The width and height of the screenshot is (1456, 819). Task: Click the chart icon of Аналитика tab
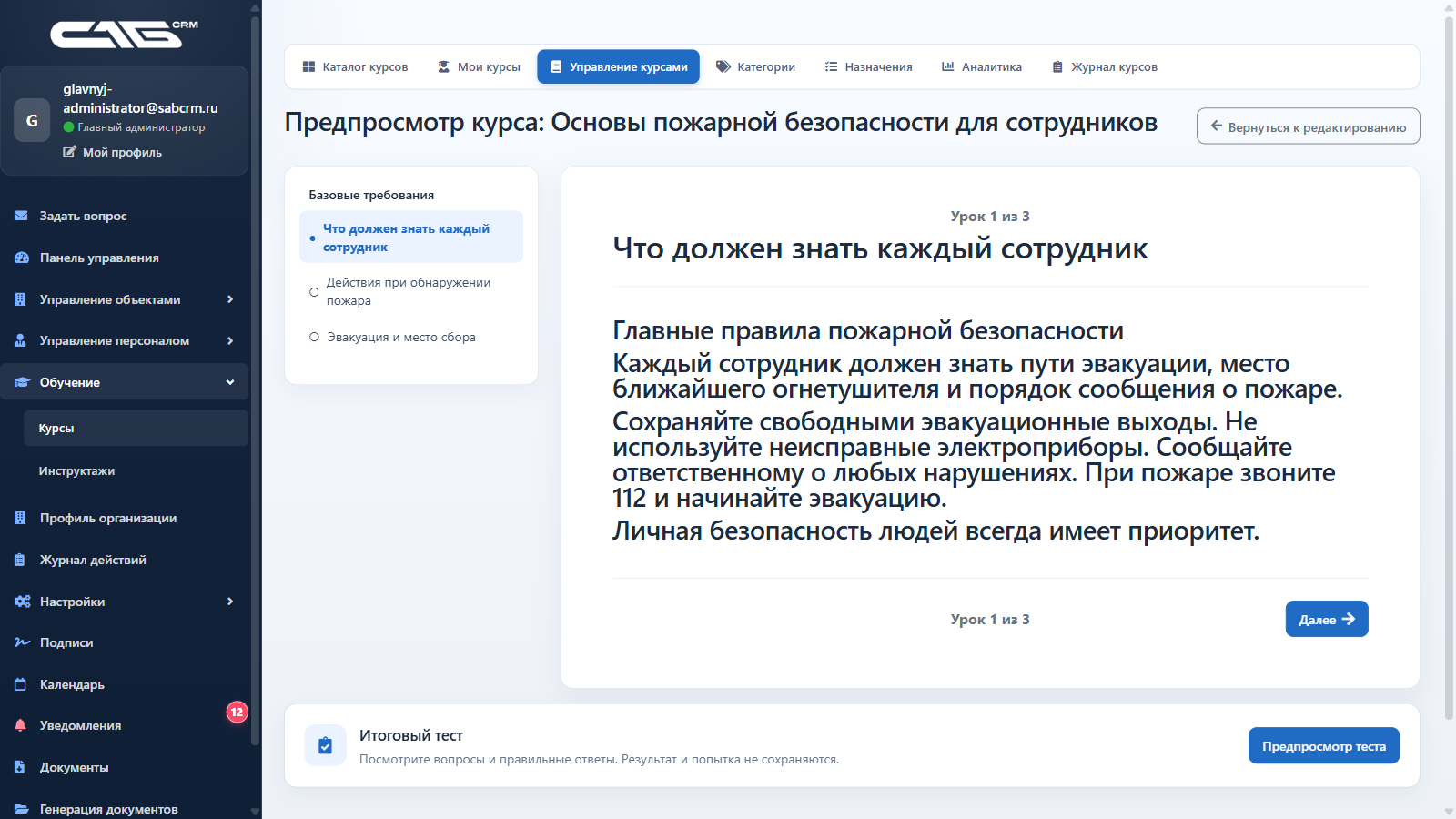[947, 66]
